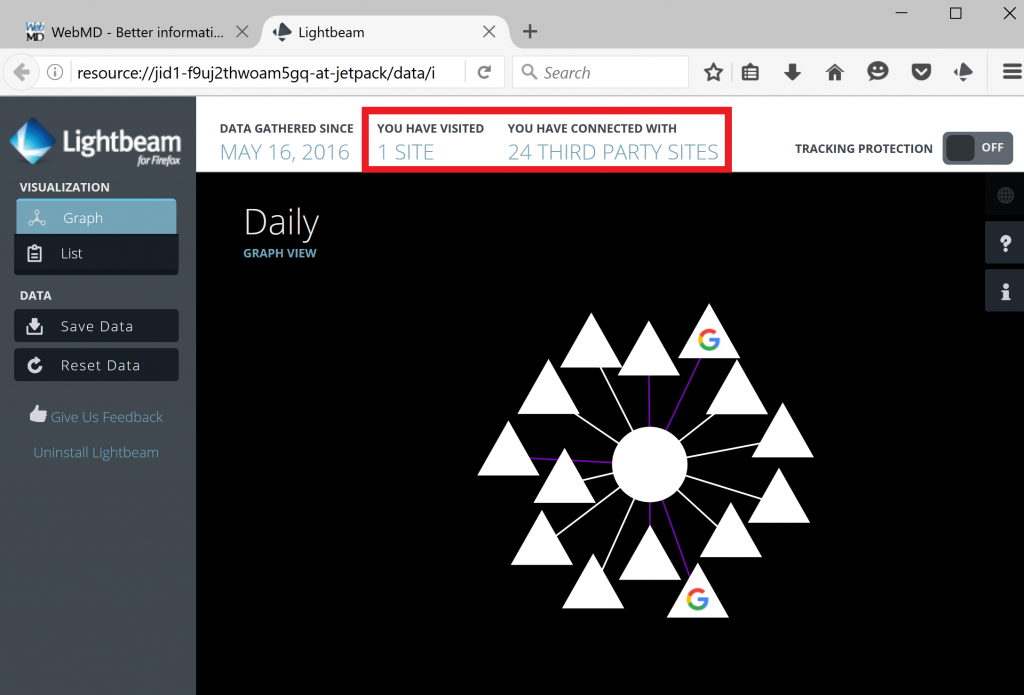Switch to the List visualization

(96, 253)
